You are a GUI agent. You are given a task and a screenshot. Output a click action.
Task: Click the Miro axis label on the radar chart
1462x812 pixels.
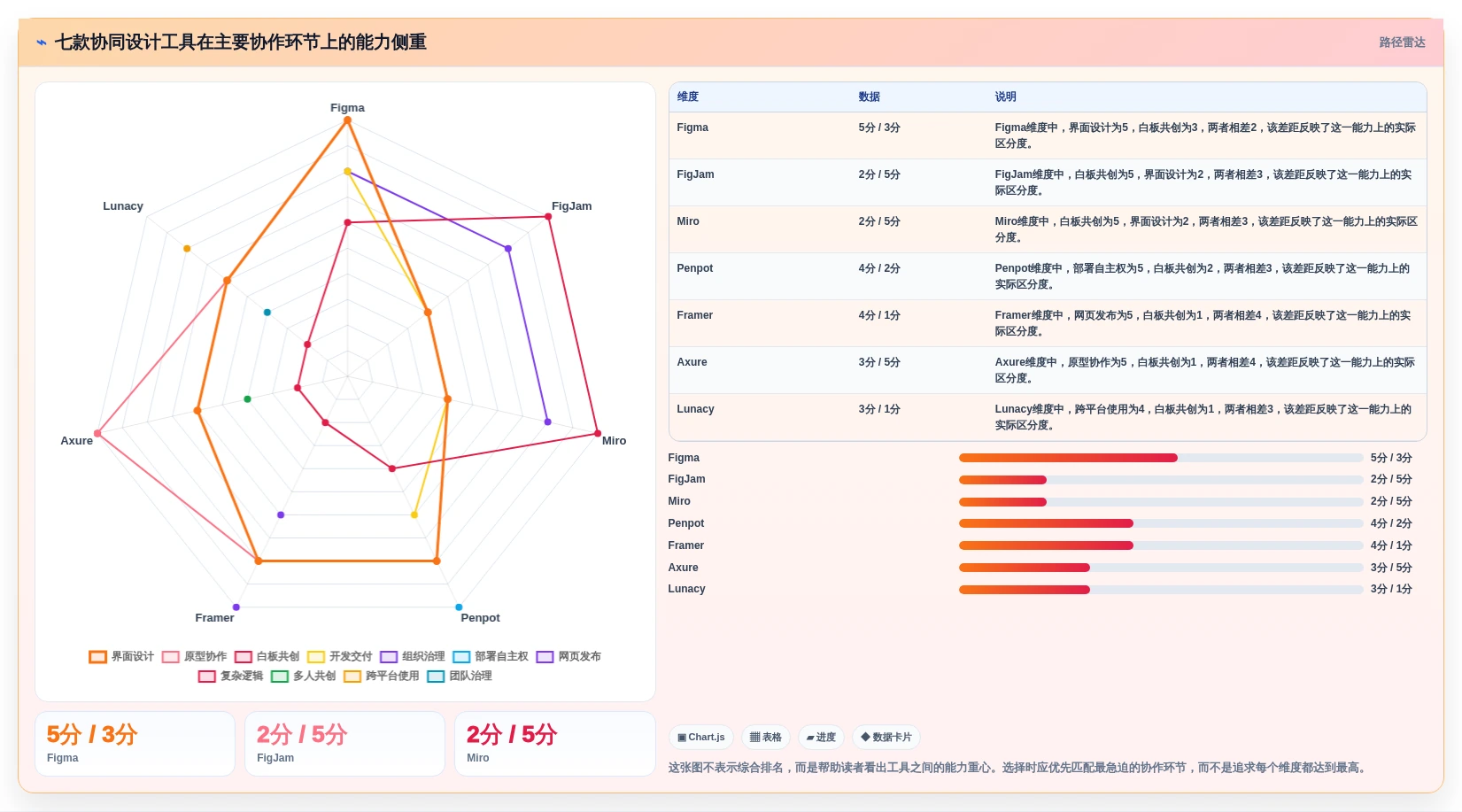615,441
